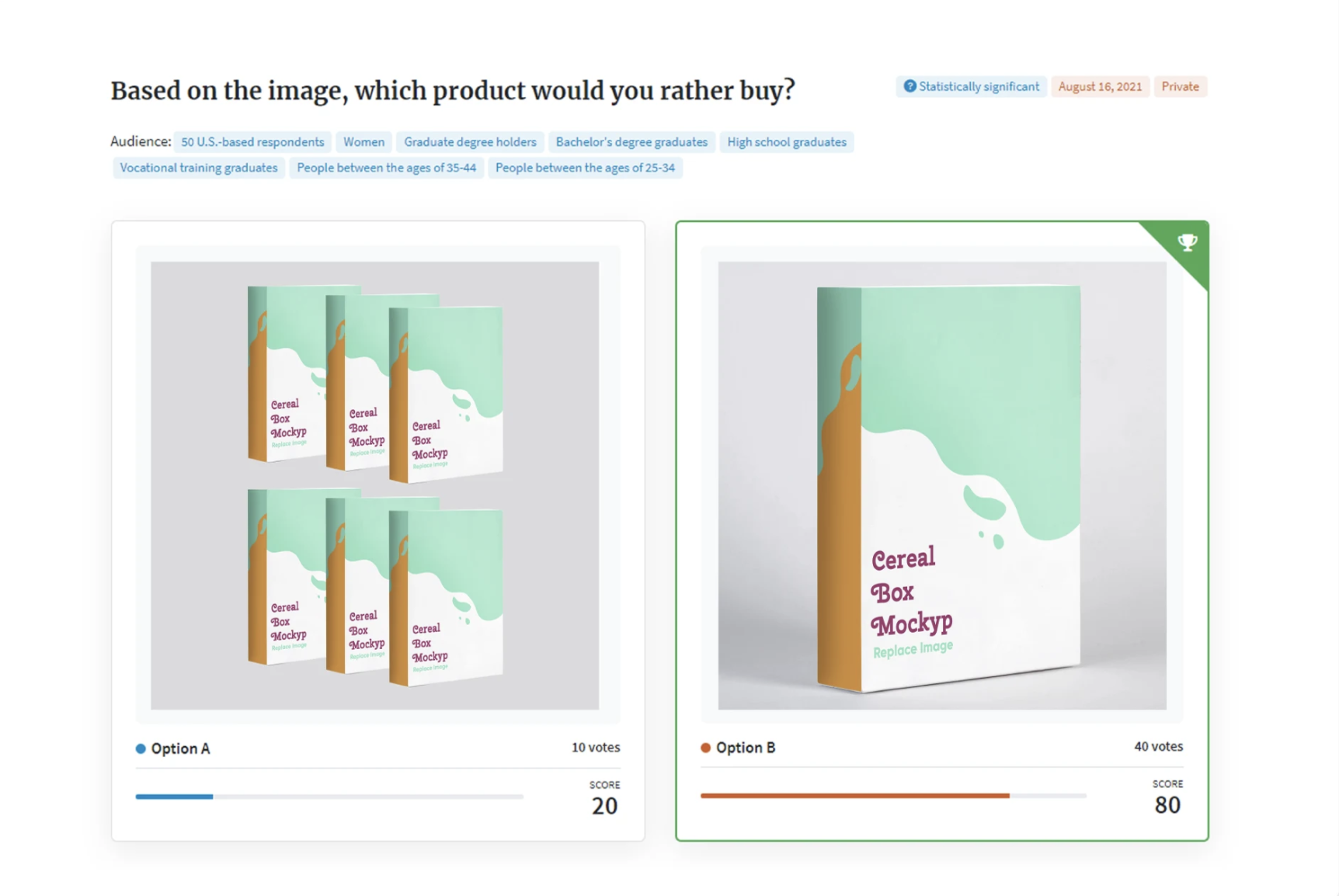Viewport: 1339px width, 896px height.
Task: Click the orange dot next to Option B
Action: pos(705,748)
